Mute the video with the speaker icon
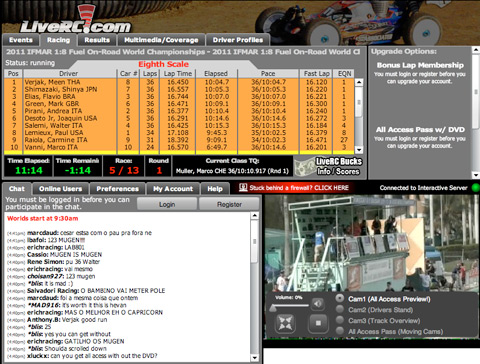This screenshot has width=480, height=364. pos(318,304)
